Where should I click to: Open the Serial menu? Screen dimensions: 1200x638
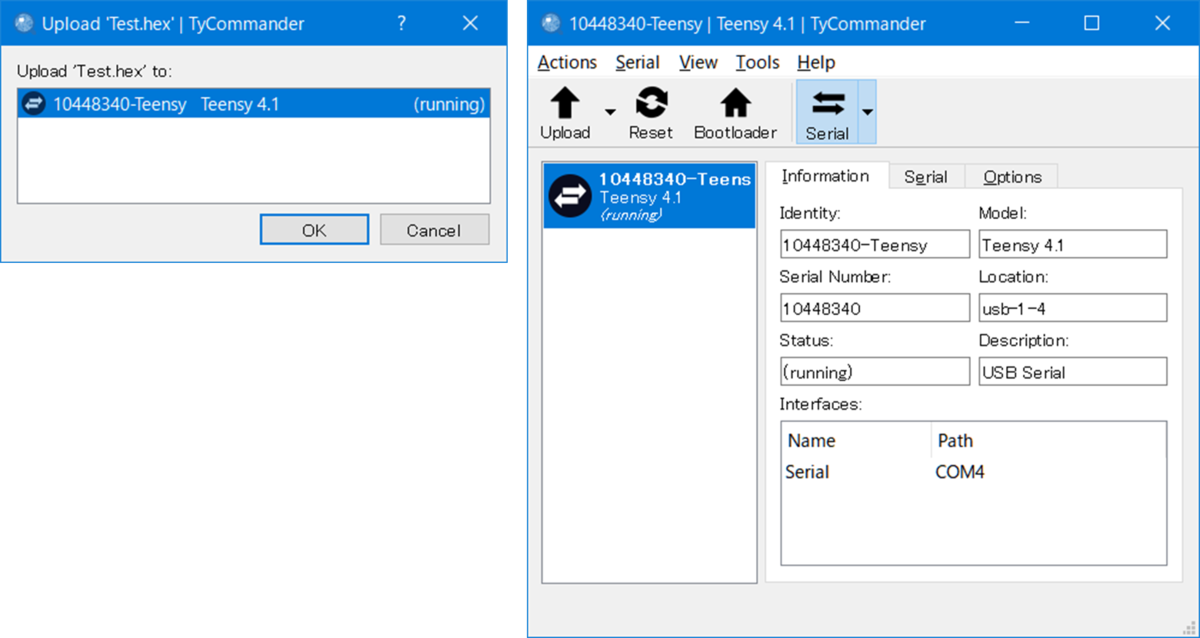point(637,62)
